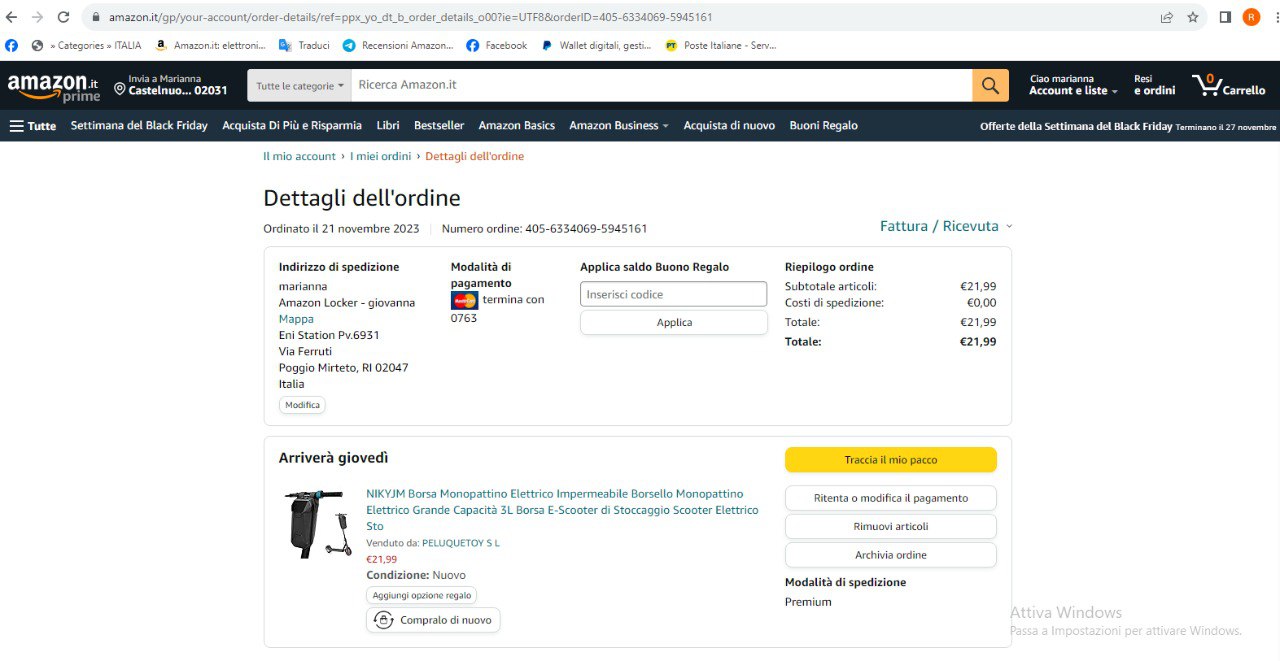The width and height of the screenshot is (1280, 661).
Task: Click the orange search magnifier button
Action: click(989, 86)
